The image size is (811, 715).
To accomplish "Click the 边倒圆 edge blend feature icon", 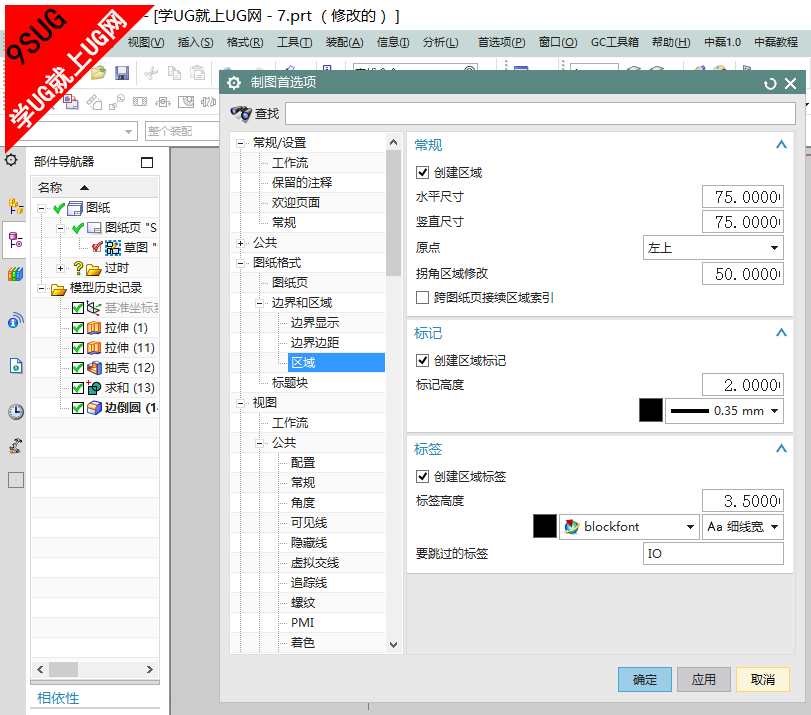I will point(94,408).
